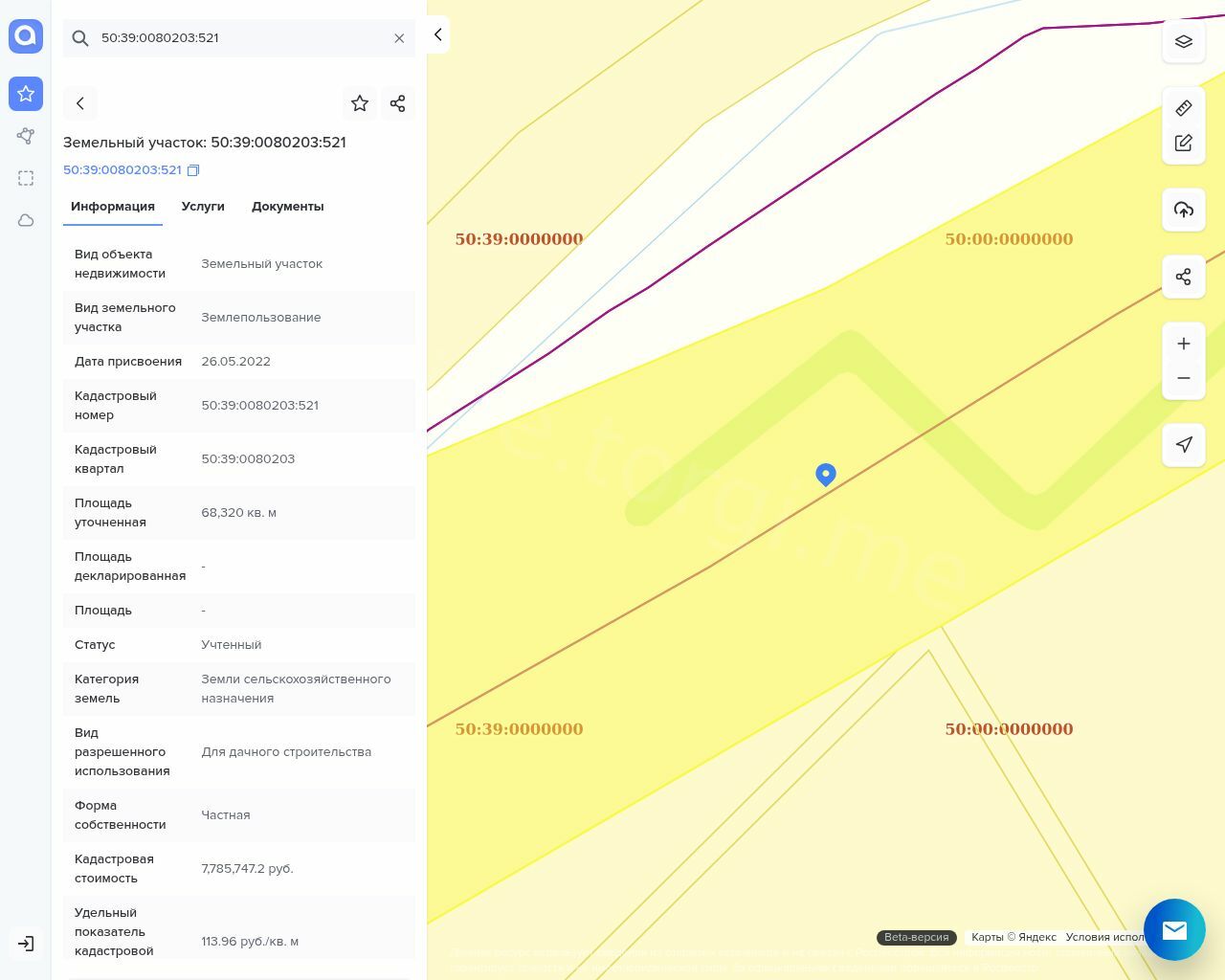The image size is (1225, 980).
Task: Go back using the left chevron
Action: (x=80, y=103)
